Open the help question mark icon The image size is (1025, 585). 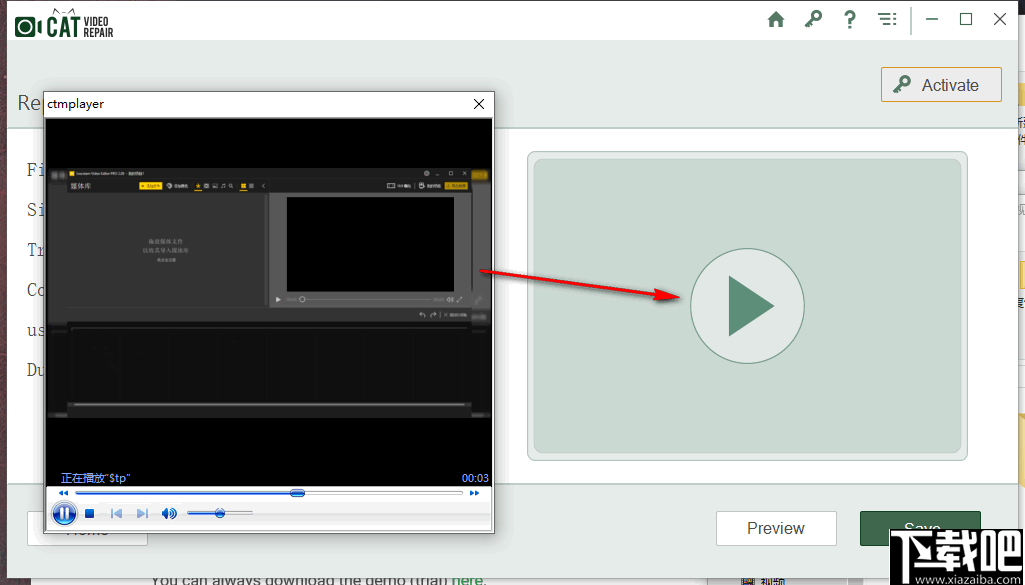(x=850, y=20)
